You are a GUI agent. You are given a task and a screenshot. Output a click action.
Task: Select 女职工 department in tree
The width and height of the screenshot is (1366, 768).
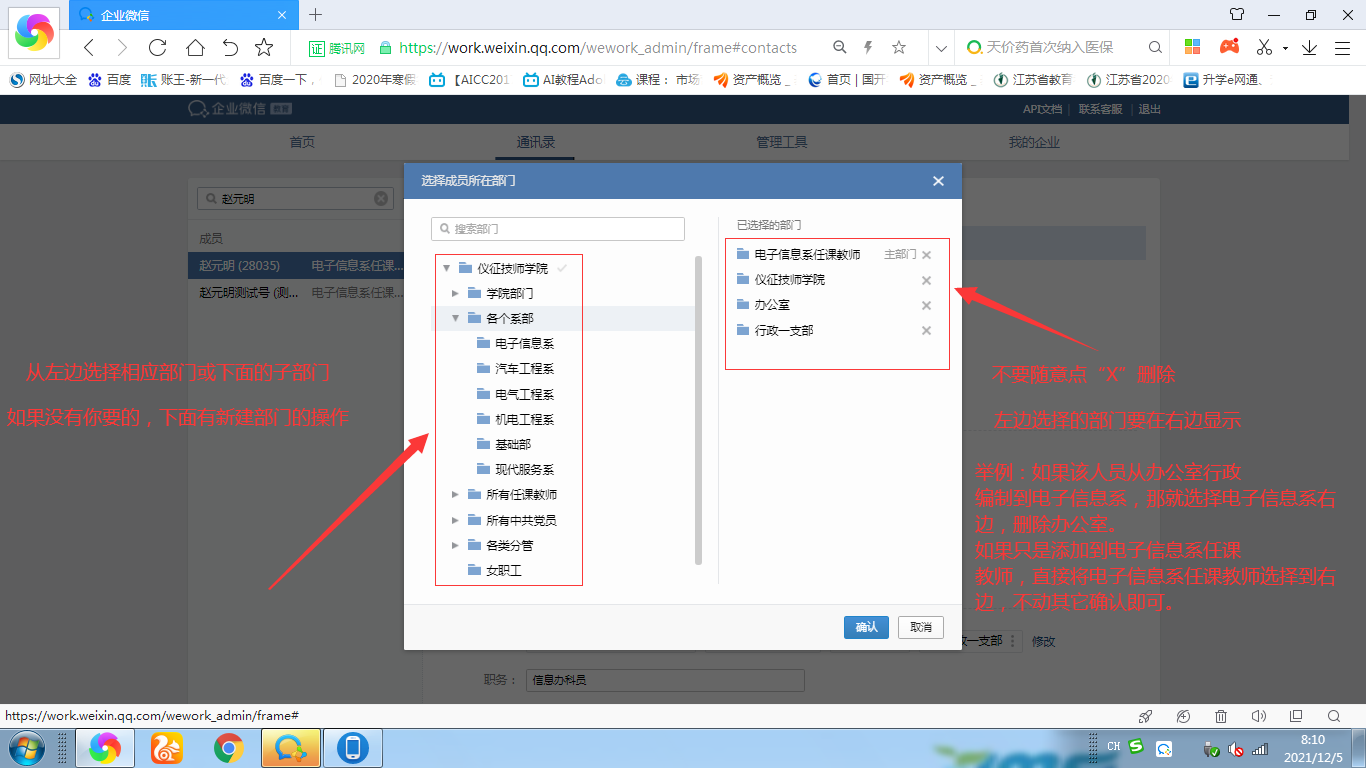[504, 571]
